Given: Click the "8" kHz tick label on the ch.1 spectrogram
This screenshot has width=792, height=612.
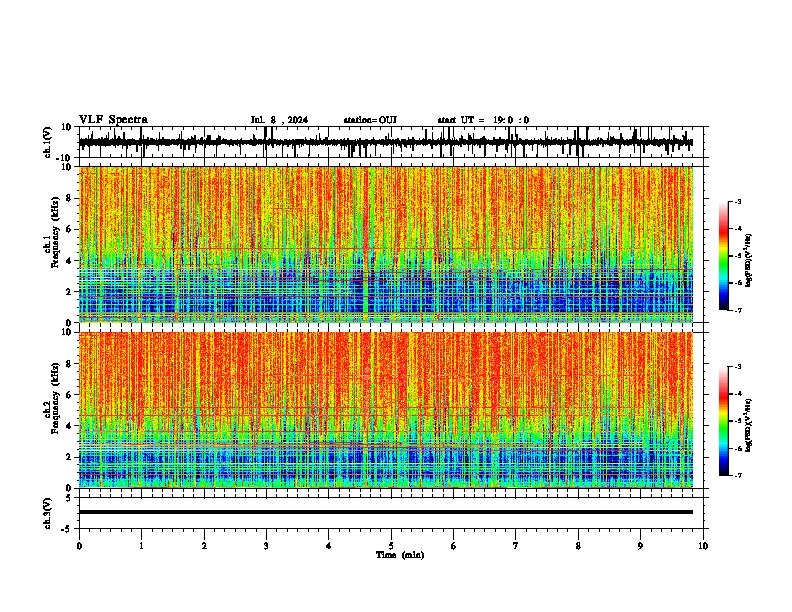Looking at the screenshot, I should 69,198.
